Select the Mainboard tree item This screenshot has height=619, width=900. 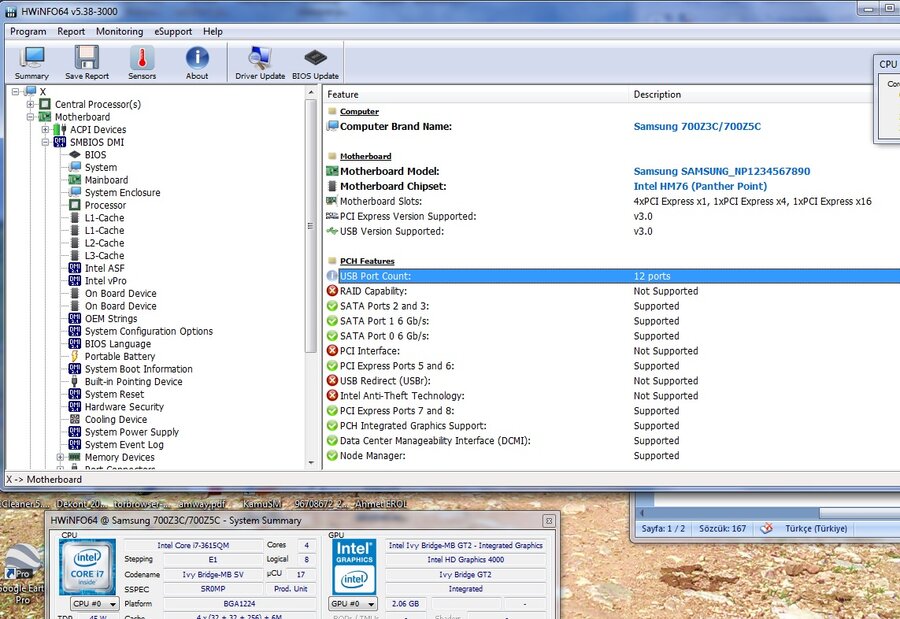tap(106, 180)
